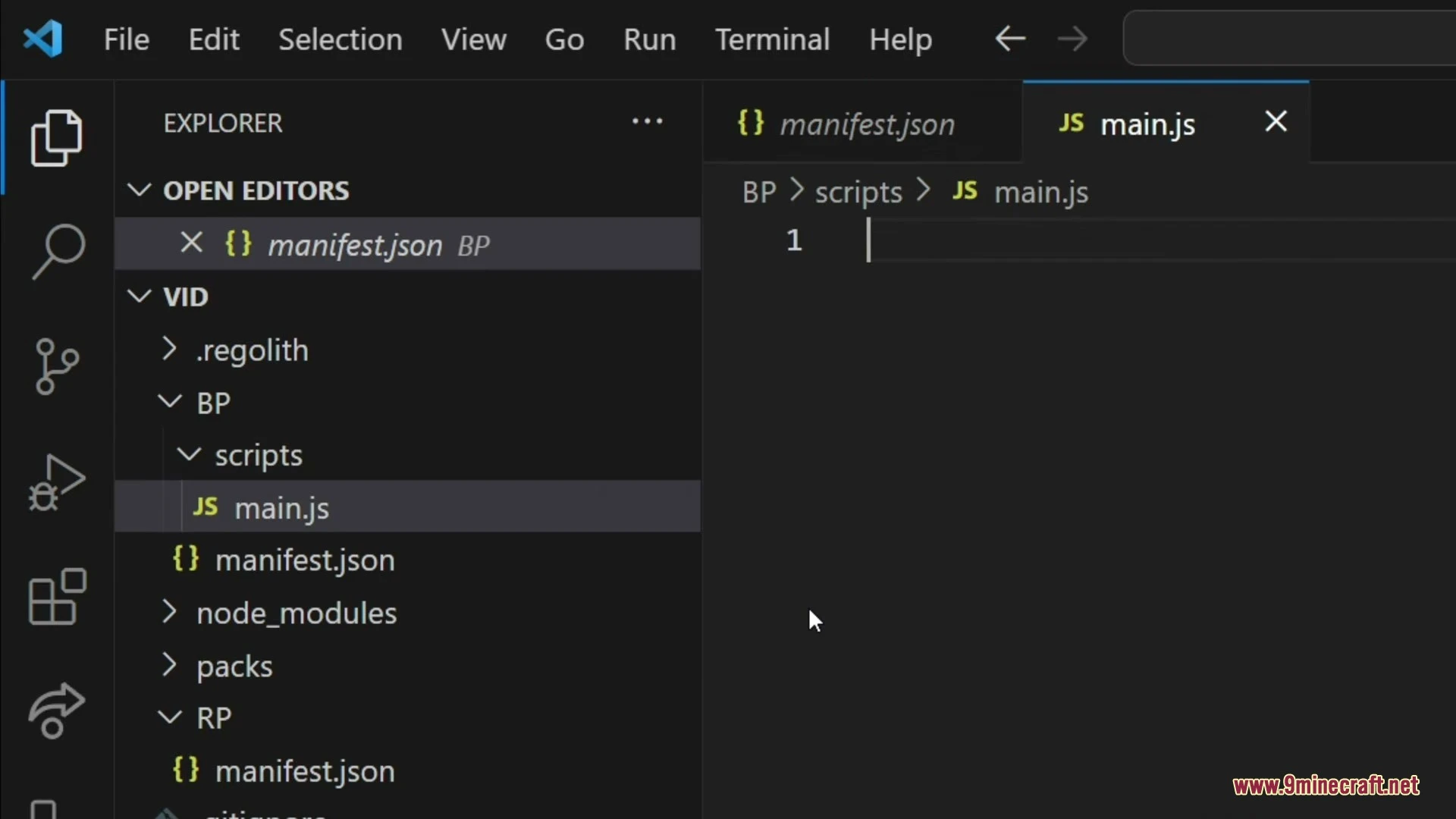Open the Help menu
The width and height of the screenshot is (1456, 819).
(900, 39)
